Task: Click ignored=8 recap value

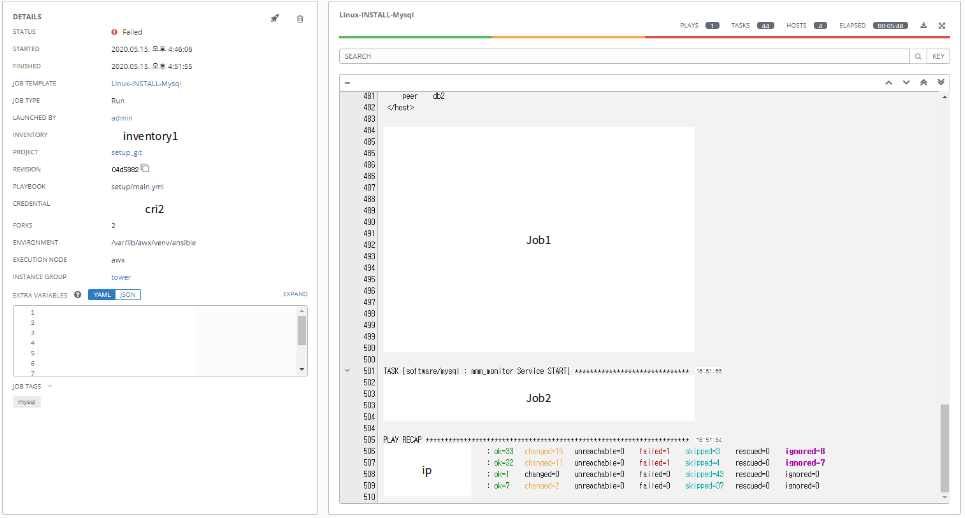Action: [805, 452]
